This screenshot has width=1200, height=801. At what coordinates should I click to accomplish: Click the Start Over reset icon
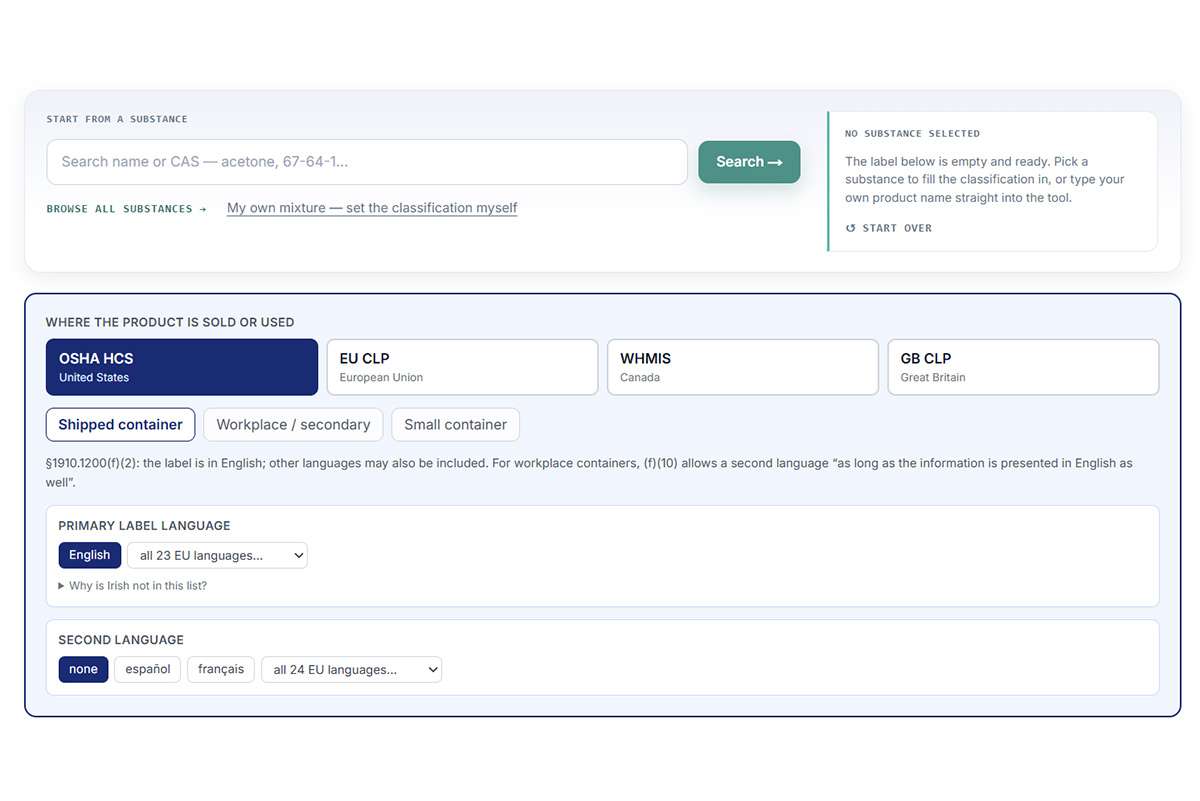pos(851,228)
